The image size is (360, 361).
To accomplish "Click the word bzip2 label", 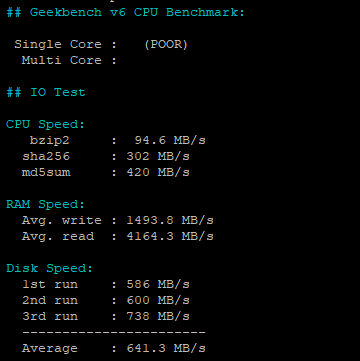I will [50, 141].
